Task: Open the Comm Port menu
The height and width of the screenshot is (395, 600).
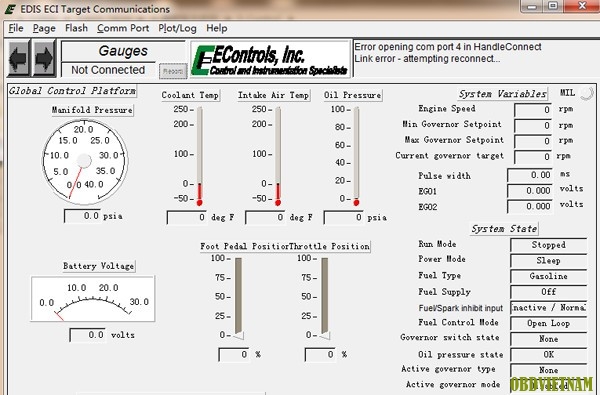Action: pos(123,28)
